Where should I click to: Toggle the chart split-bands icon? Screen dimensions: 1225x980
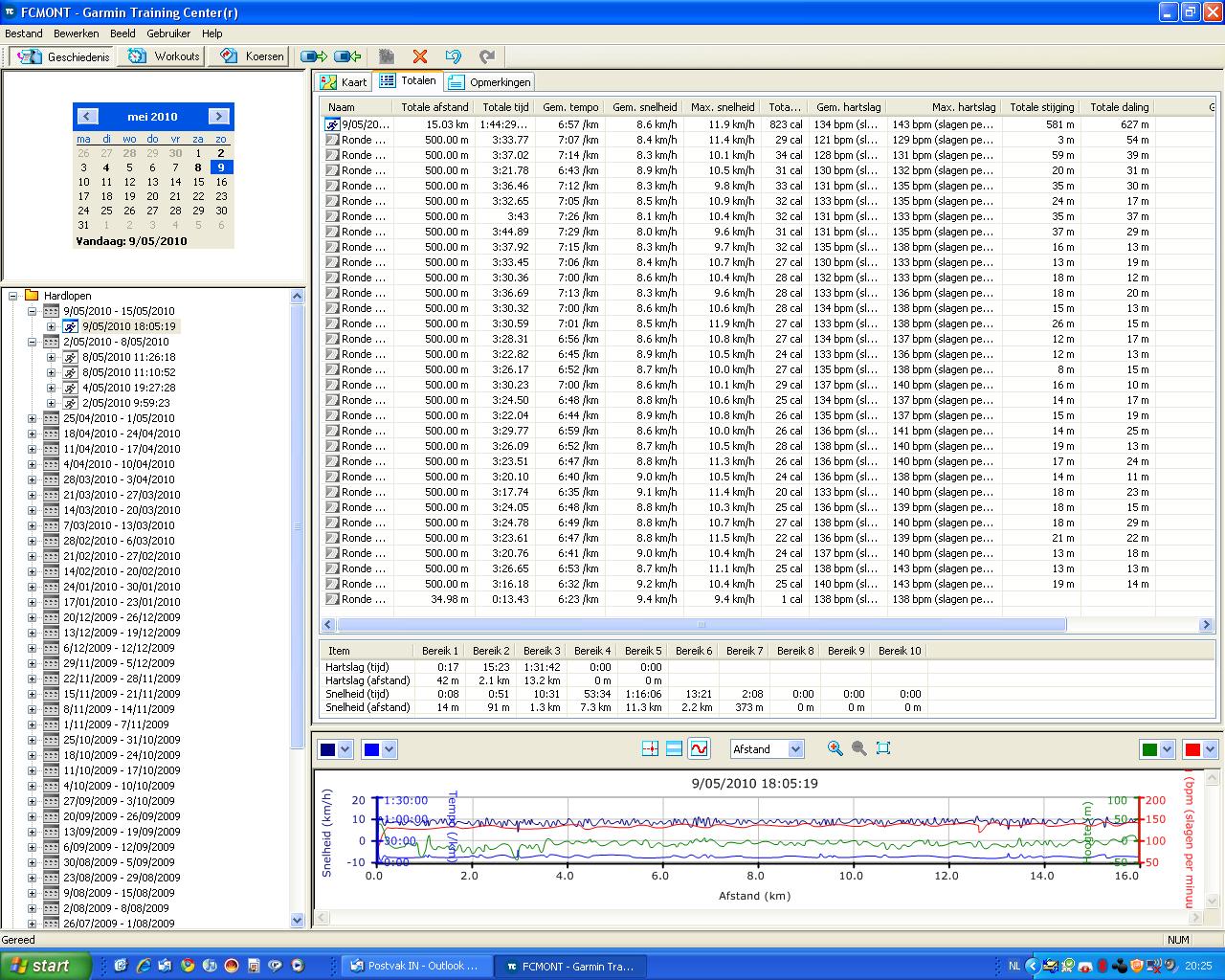click(x=674, y=748)
